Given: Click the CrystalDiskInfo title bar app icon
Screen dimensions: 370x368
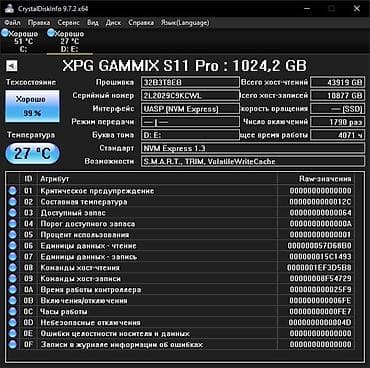Looking at the screenshot, I should (9, 8).
